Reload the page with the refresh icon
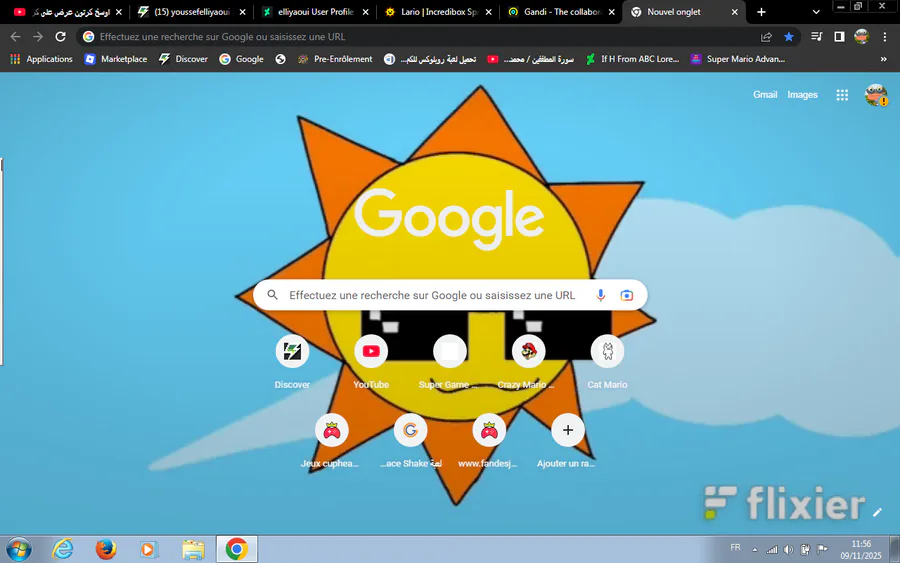This screenshot has width=900, height=563. 60,37
